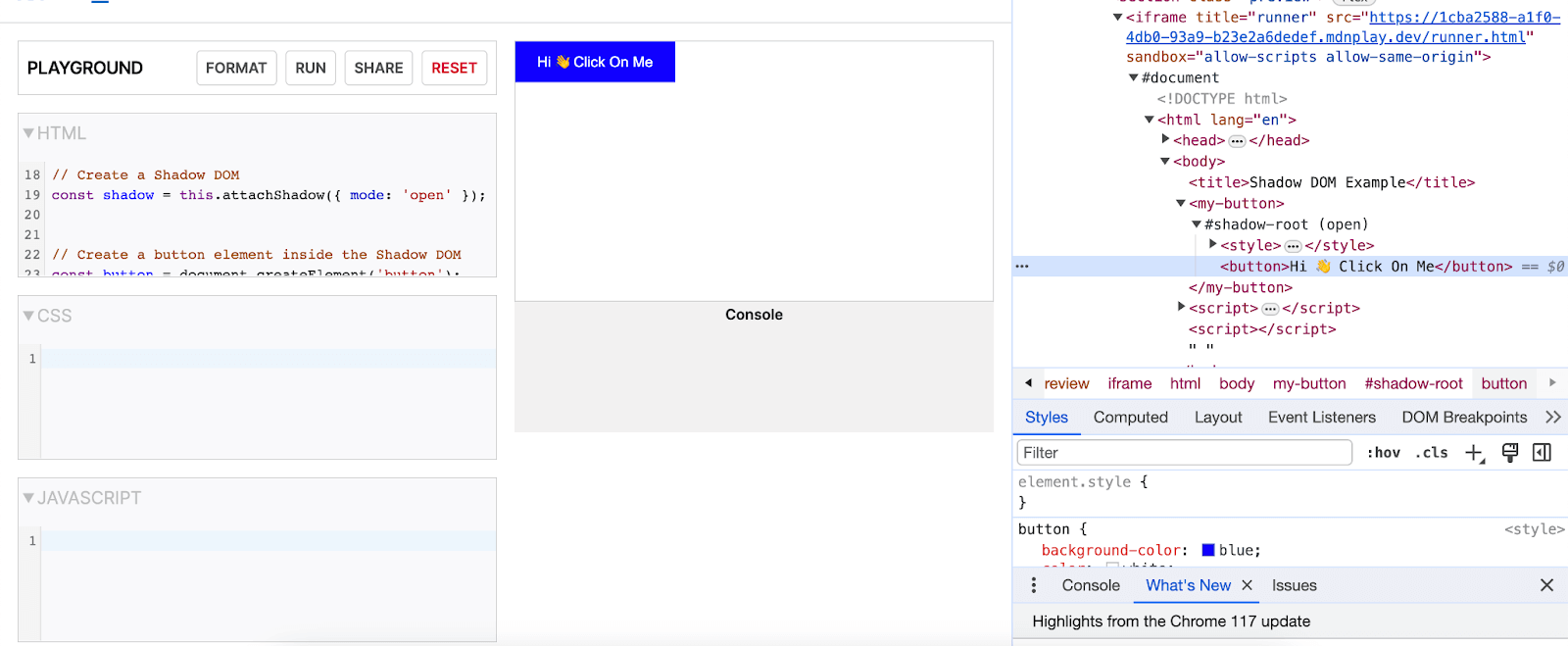Select the <!DOCTYPE html> row

[1222, 99]
